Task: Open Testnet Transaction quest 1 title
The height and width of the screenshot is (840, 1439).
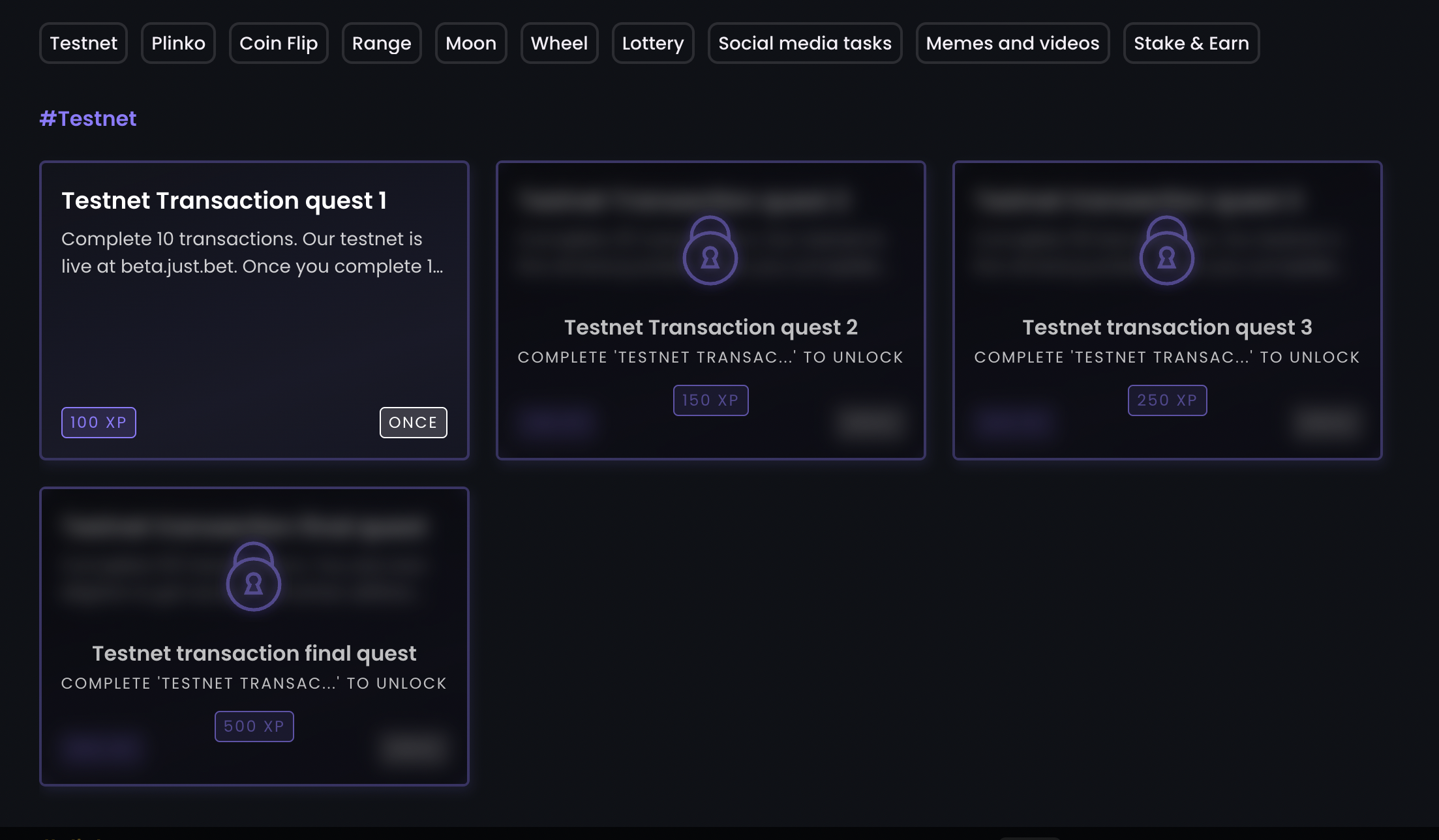Action: point(224,201)
